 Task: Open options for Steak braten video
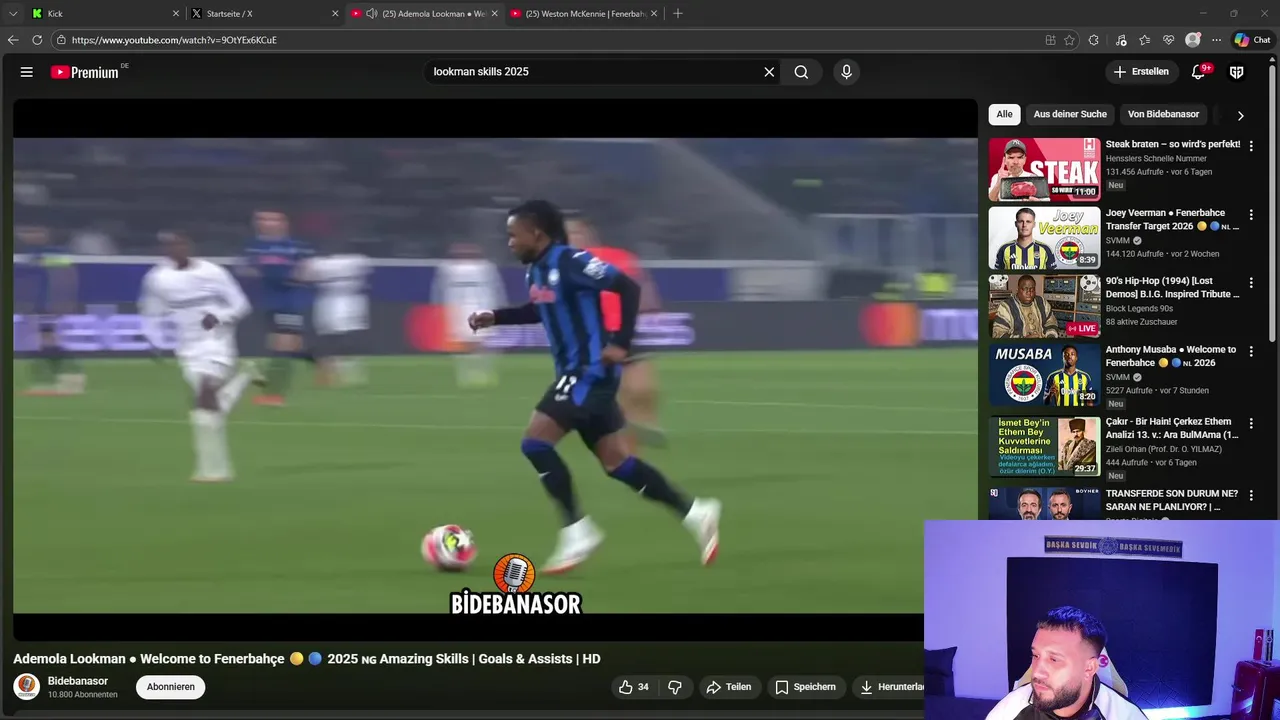(x=1251, y=145)
